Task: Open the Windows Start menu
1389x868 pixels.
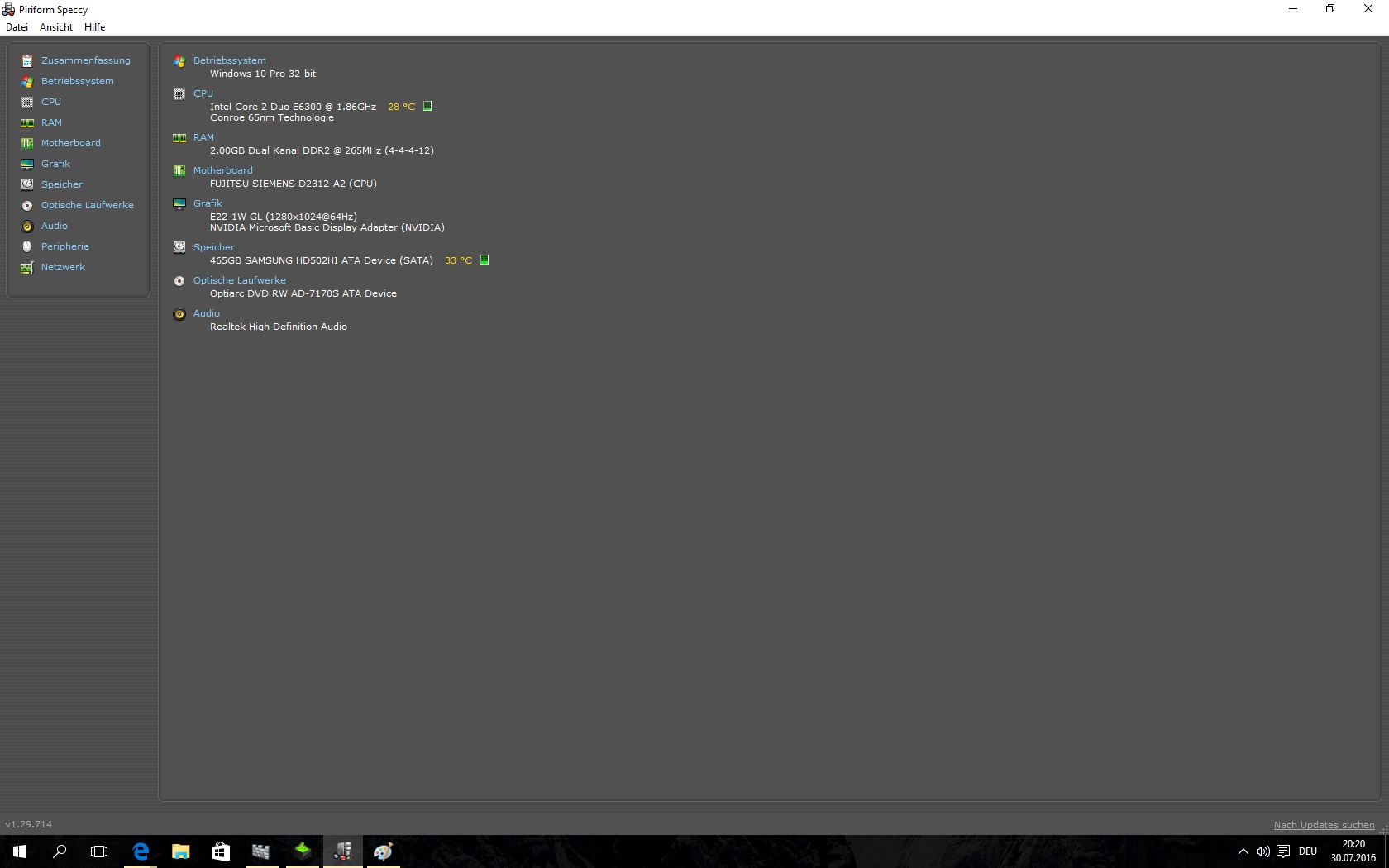Action: point(20,851)
